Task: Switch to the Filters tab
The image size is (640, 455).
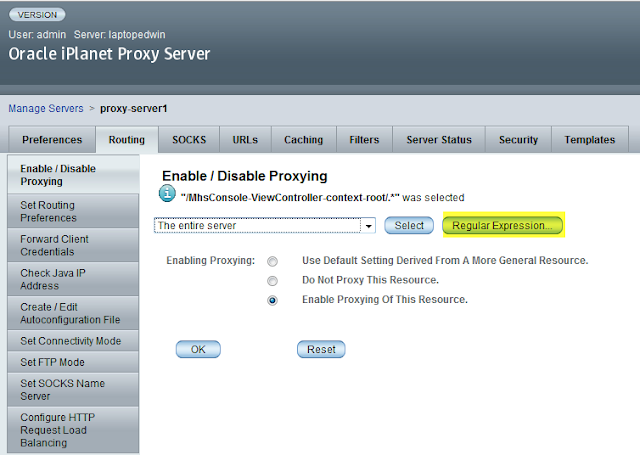Action: (x=364, y=140)
